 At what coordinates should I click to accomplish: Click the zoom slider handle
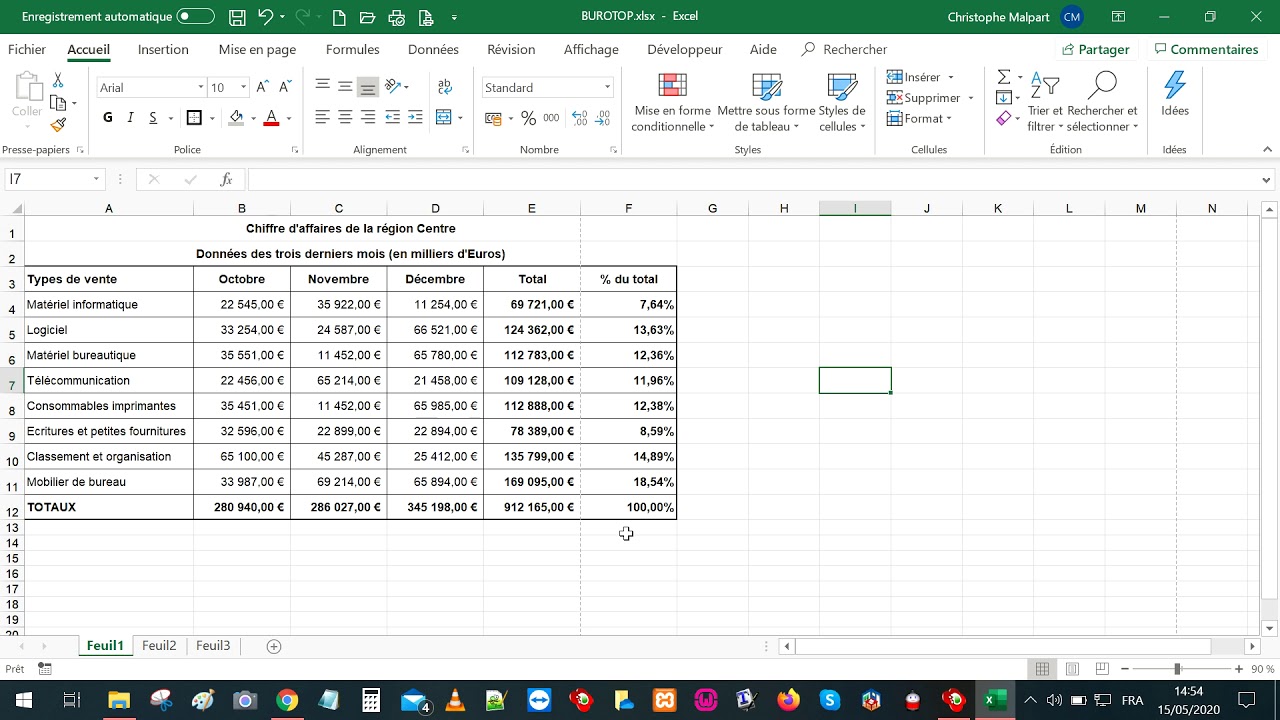(1178, 669)
